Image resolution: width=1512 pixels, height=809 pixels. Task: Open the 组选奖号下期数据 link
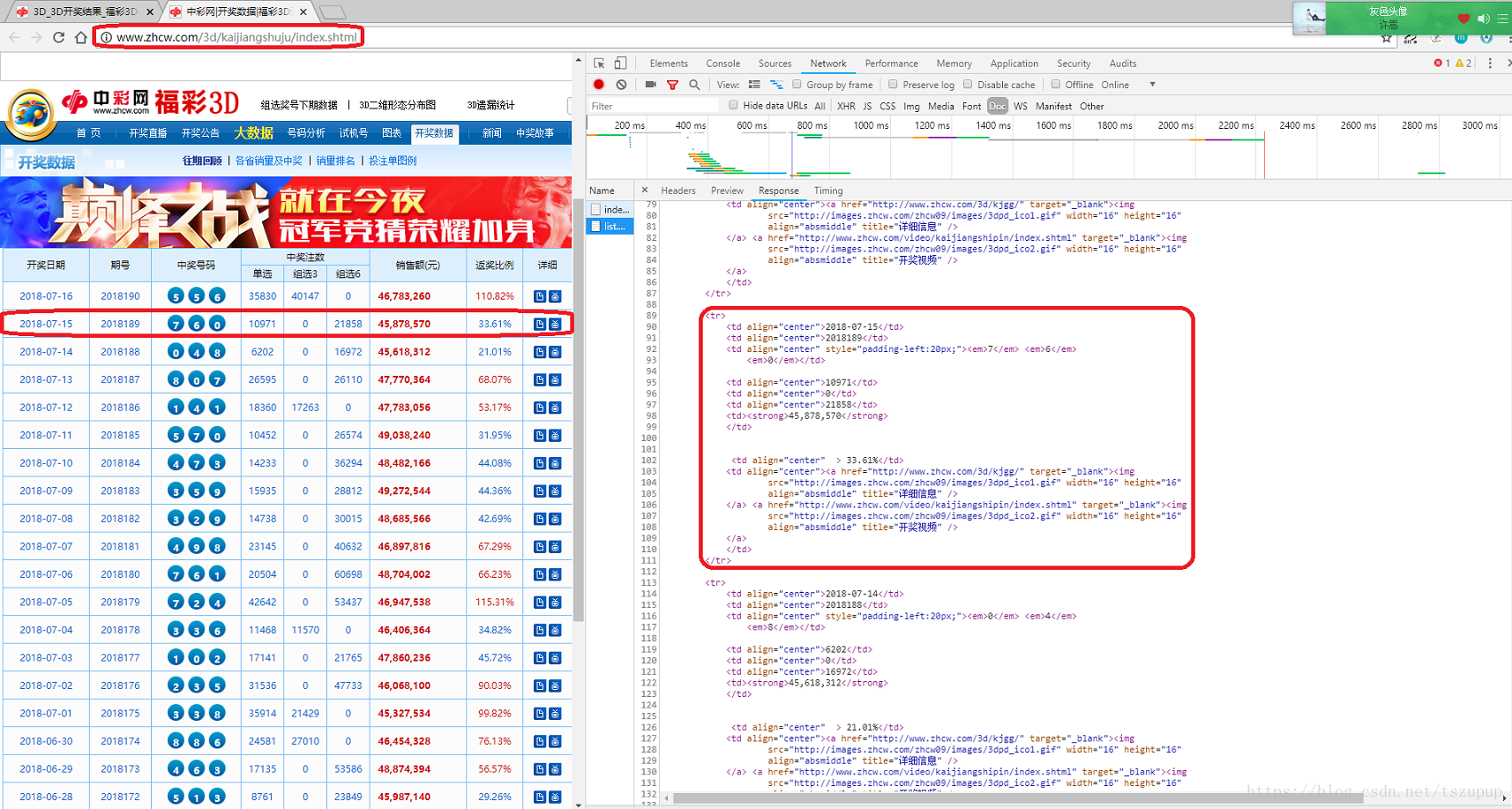[299, 105]
